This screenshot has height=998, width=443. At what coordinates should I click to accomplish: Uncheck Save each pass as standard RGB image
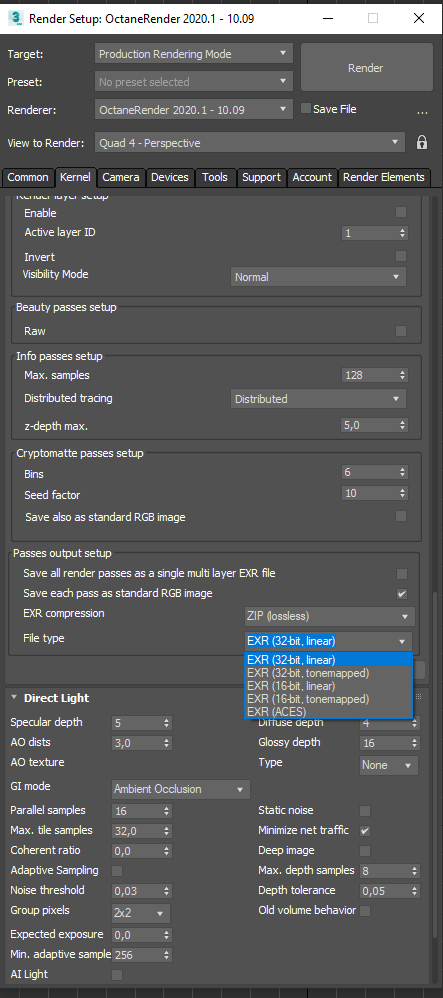[402, 594]
